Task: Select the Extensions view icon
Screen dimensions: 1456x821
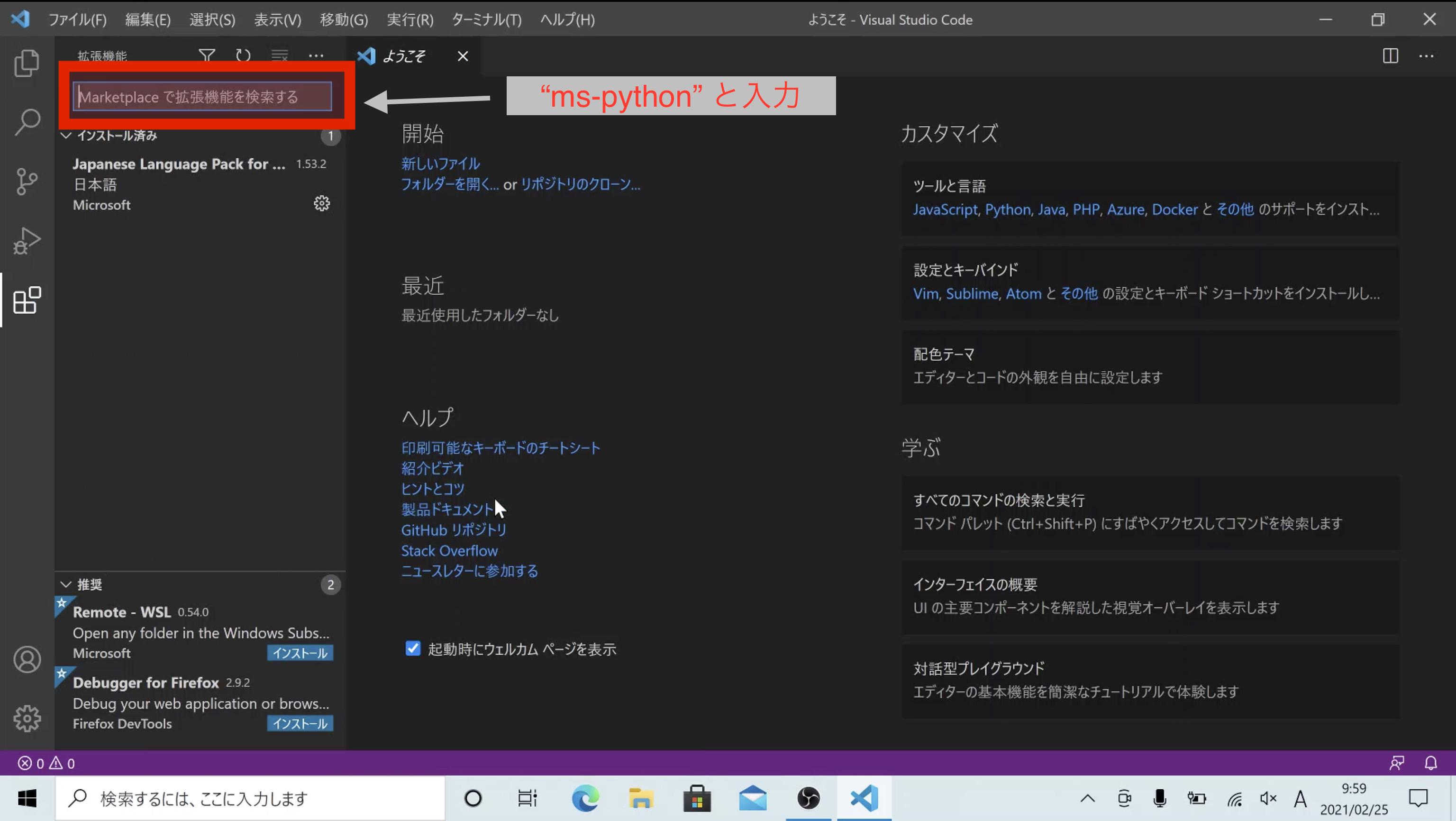Action: [27, 300]
